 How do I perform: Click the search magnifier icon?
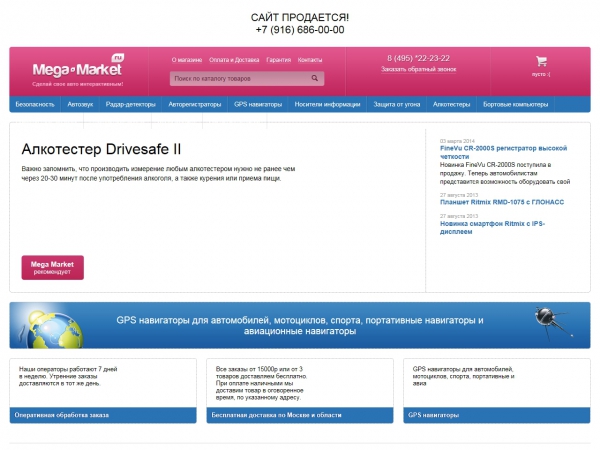coord(315,78)
